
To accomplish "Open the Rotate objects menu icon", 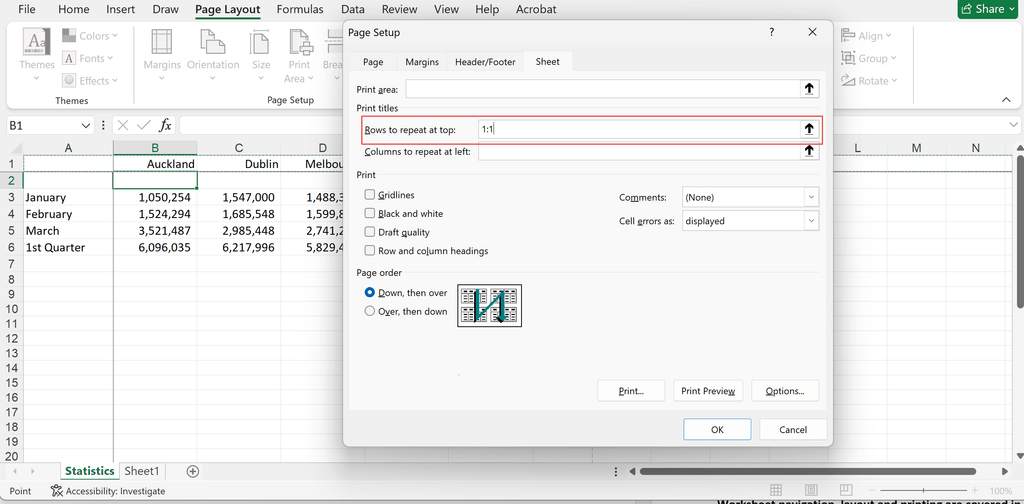I will pos(848,80).
